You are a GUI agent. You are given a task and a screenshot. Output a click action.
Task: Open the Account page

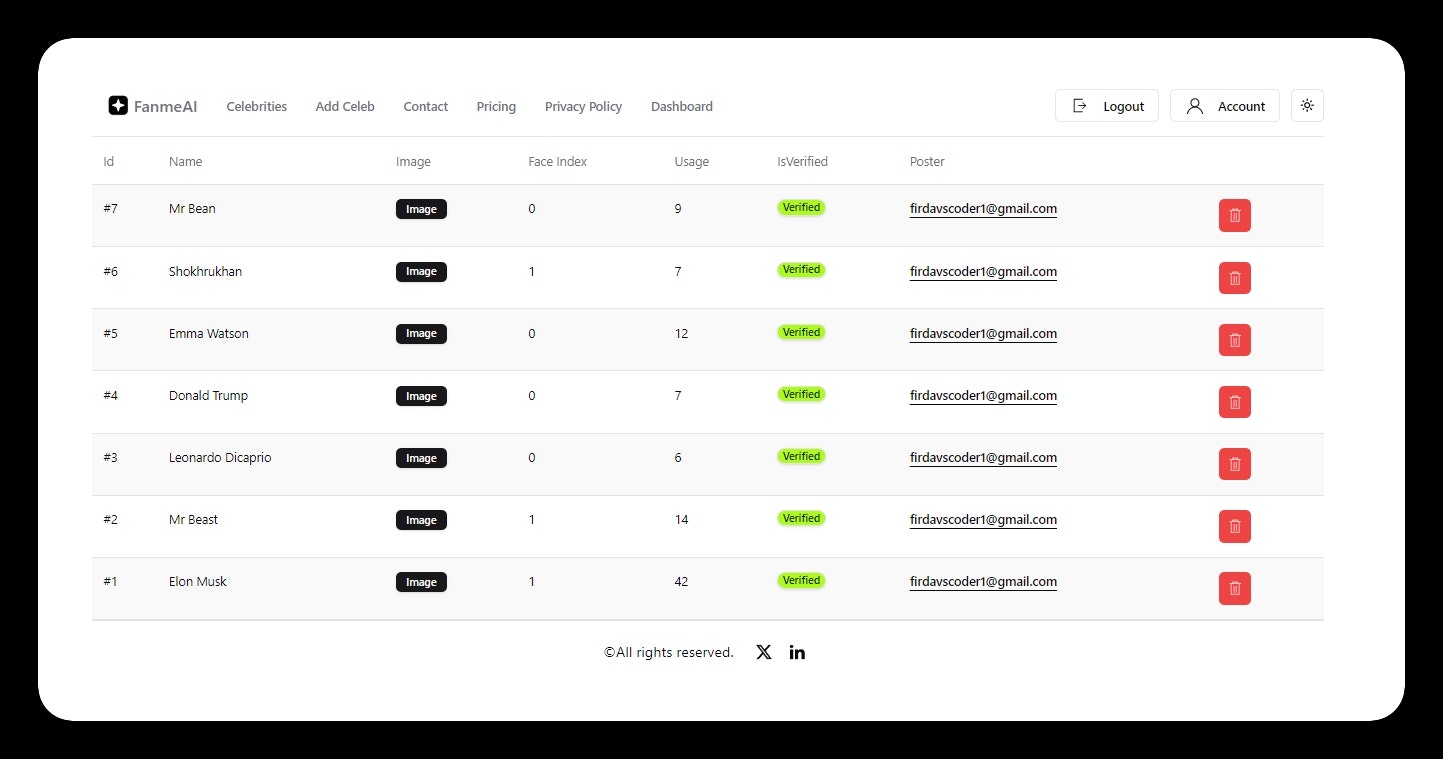[x=1225, y=105]
